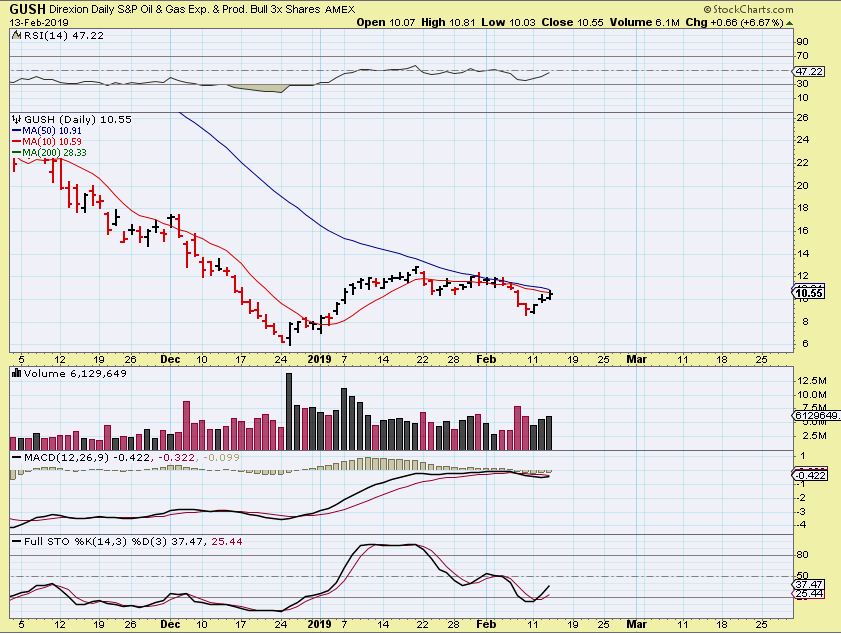The image size is (841, 635).
Task: Click the 12.5M volume axis label
Action: (812, 381)
